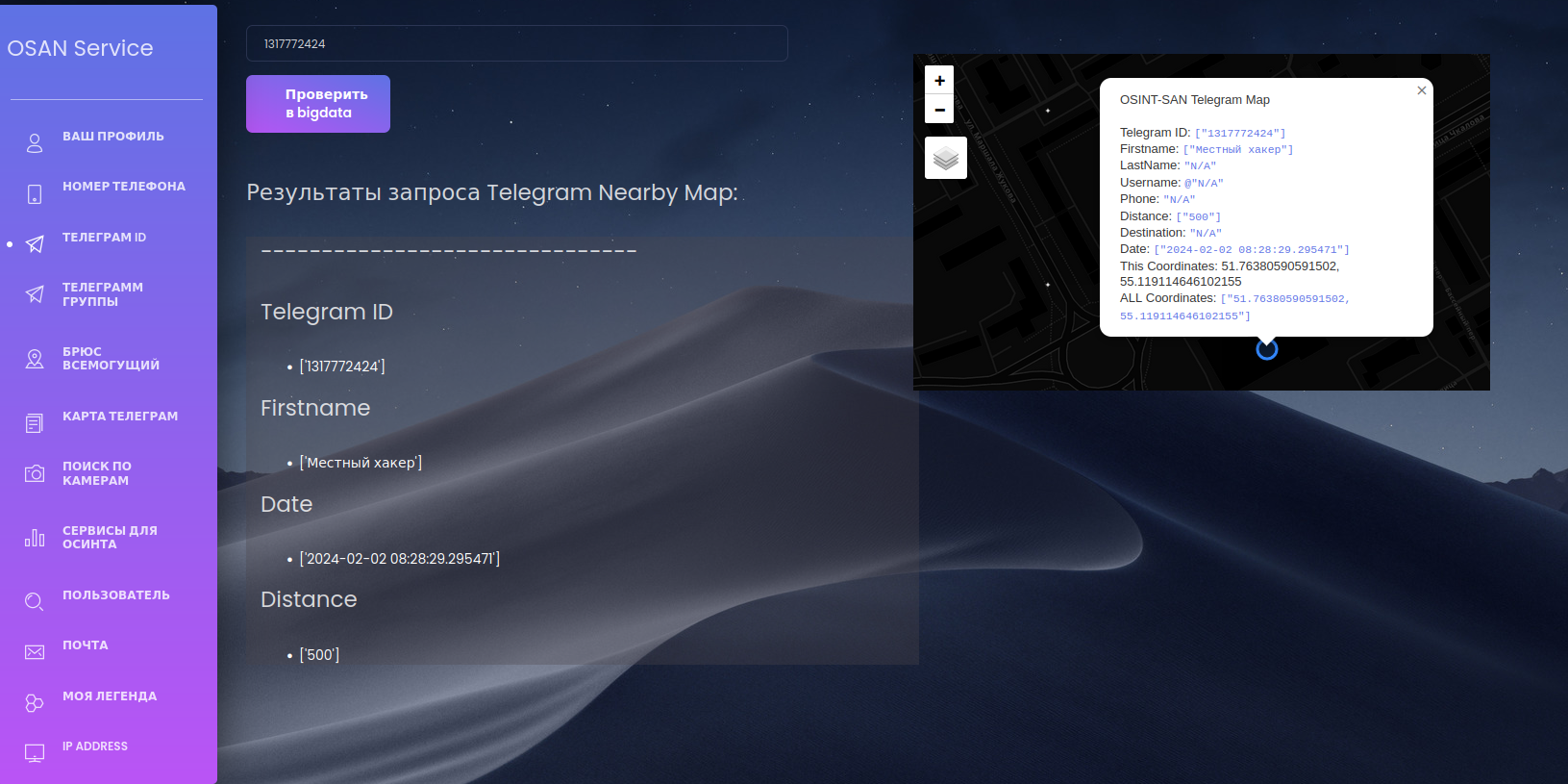
Task: Click the profile user icon in sidebar
Action: coord(35,143)
